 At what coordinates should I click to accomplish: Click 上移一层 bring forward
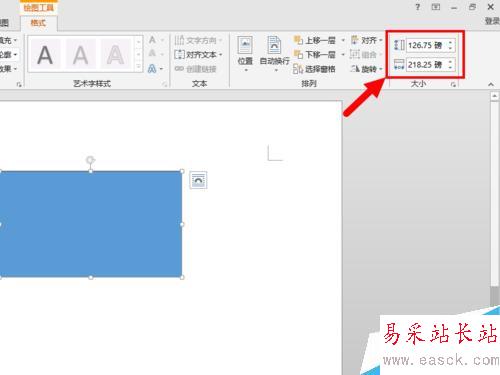point(315,40)
